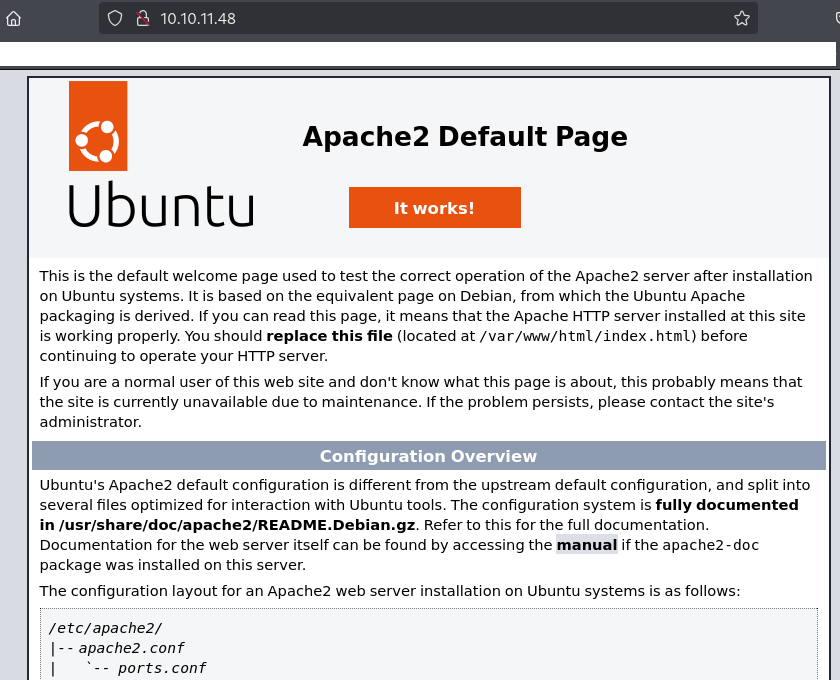Click the "Apache2 Default Page" heading
This screenshot has width=840, height=680.
(464, 137)
